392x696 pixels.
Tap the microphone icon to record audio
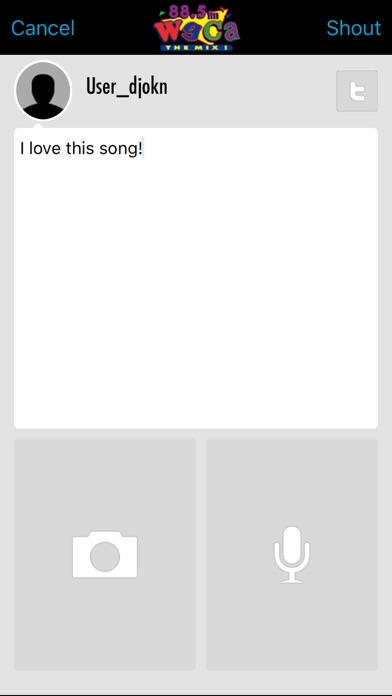[x=292, y=554]
